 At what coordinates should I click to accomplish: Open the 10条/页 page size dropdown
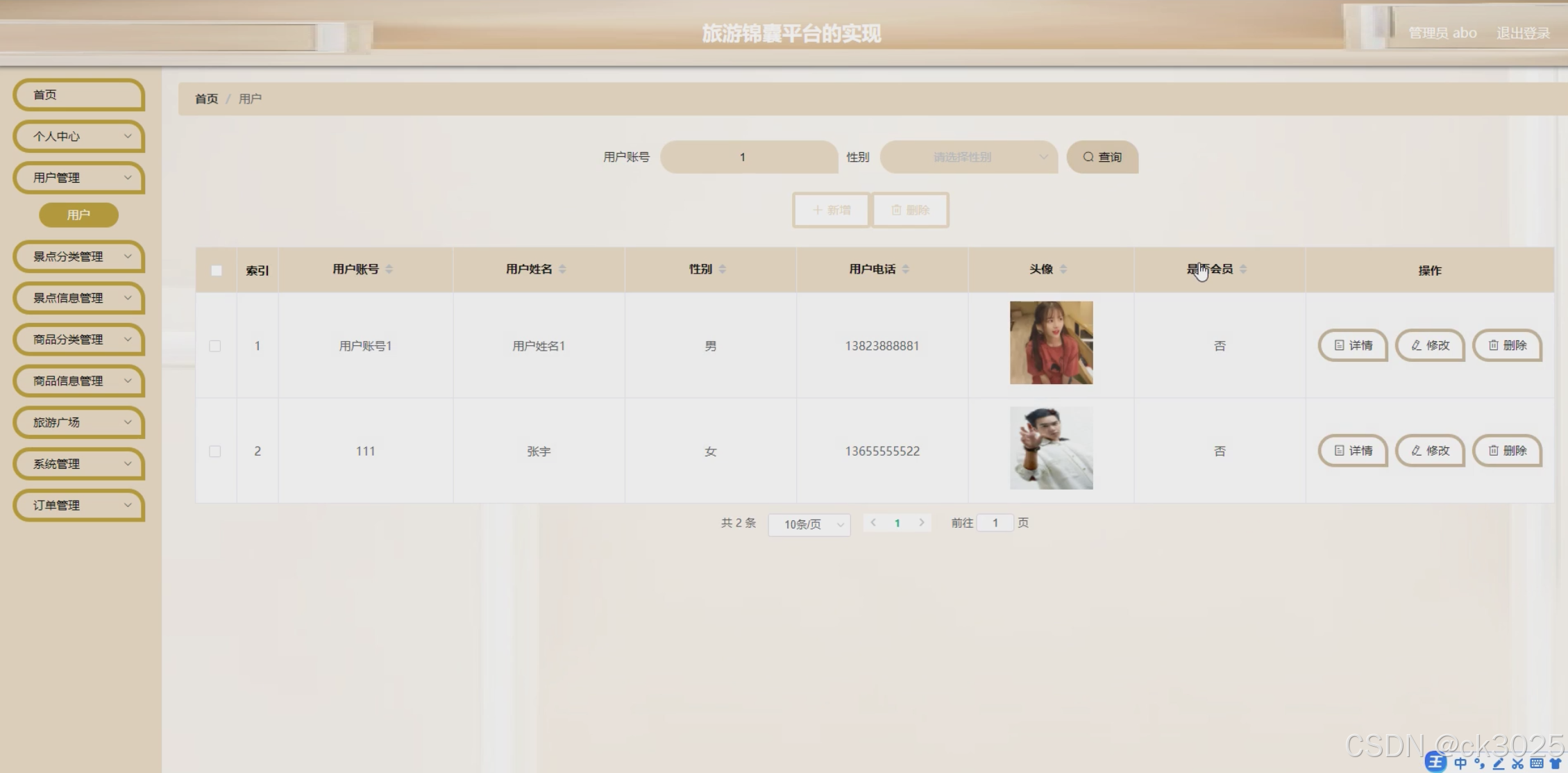[x=809, y=524]
